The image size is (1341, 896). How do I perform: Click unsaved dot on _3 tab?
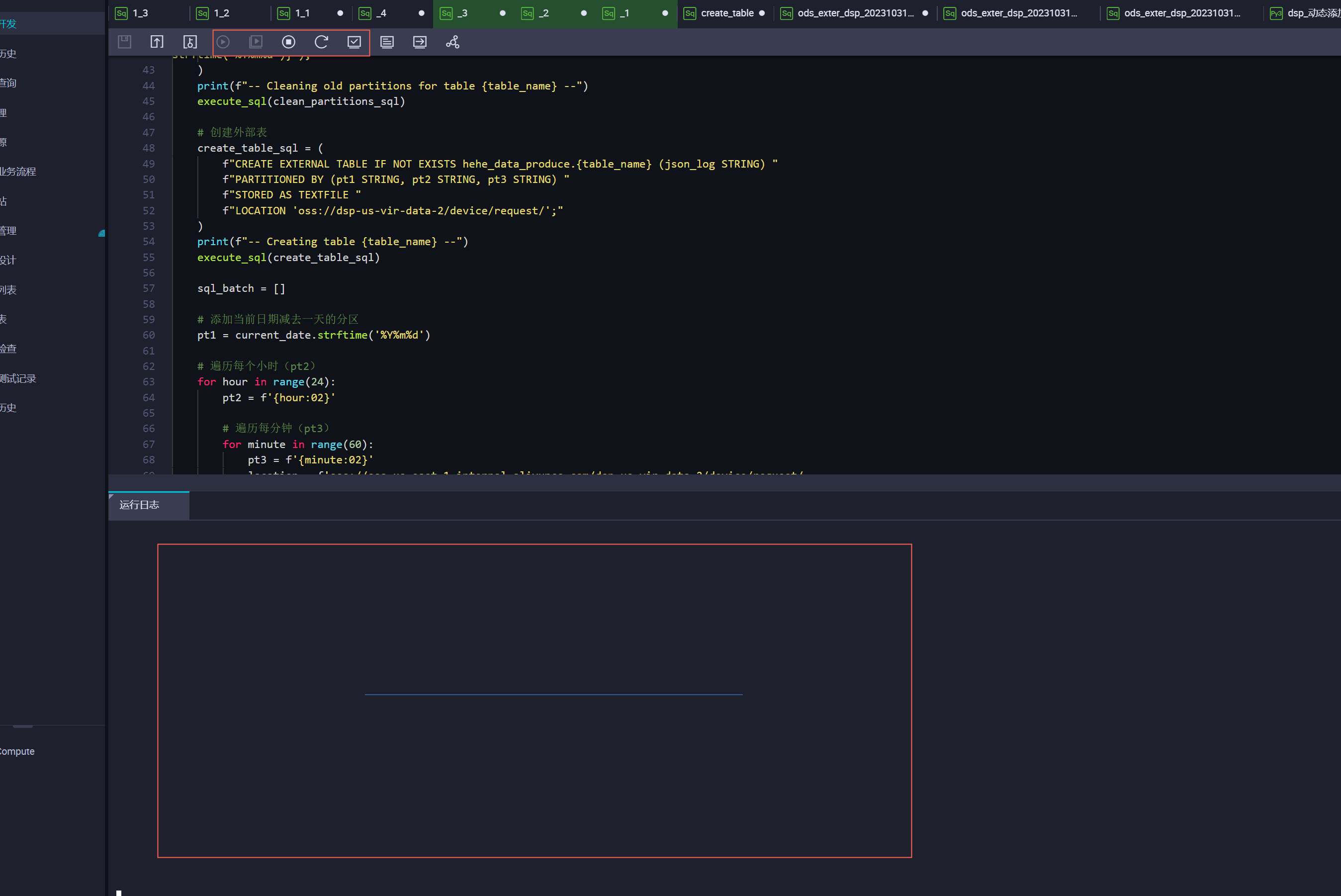[503, 13]
